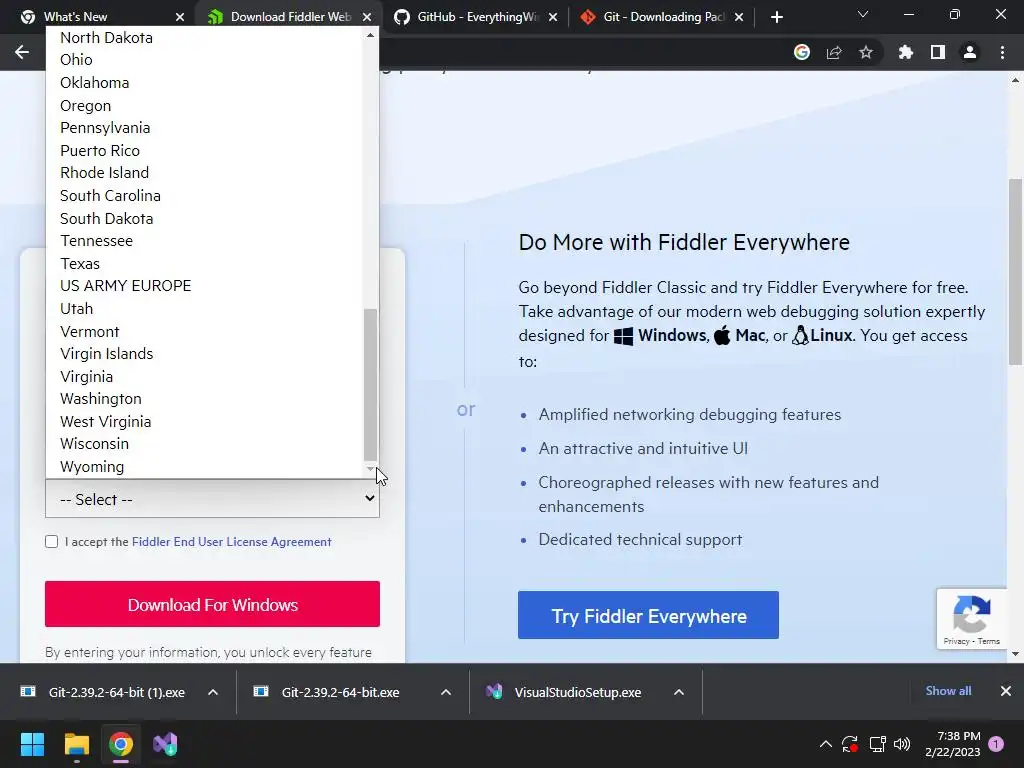Screen dimensions: 1024x768
Task: Select Tennessee option
Action: [204, 240]
